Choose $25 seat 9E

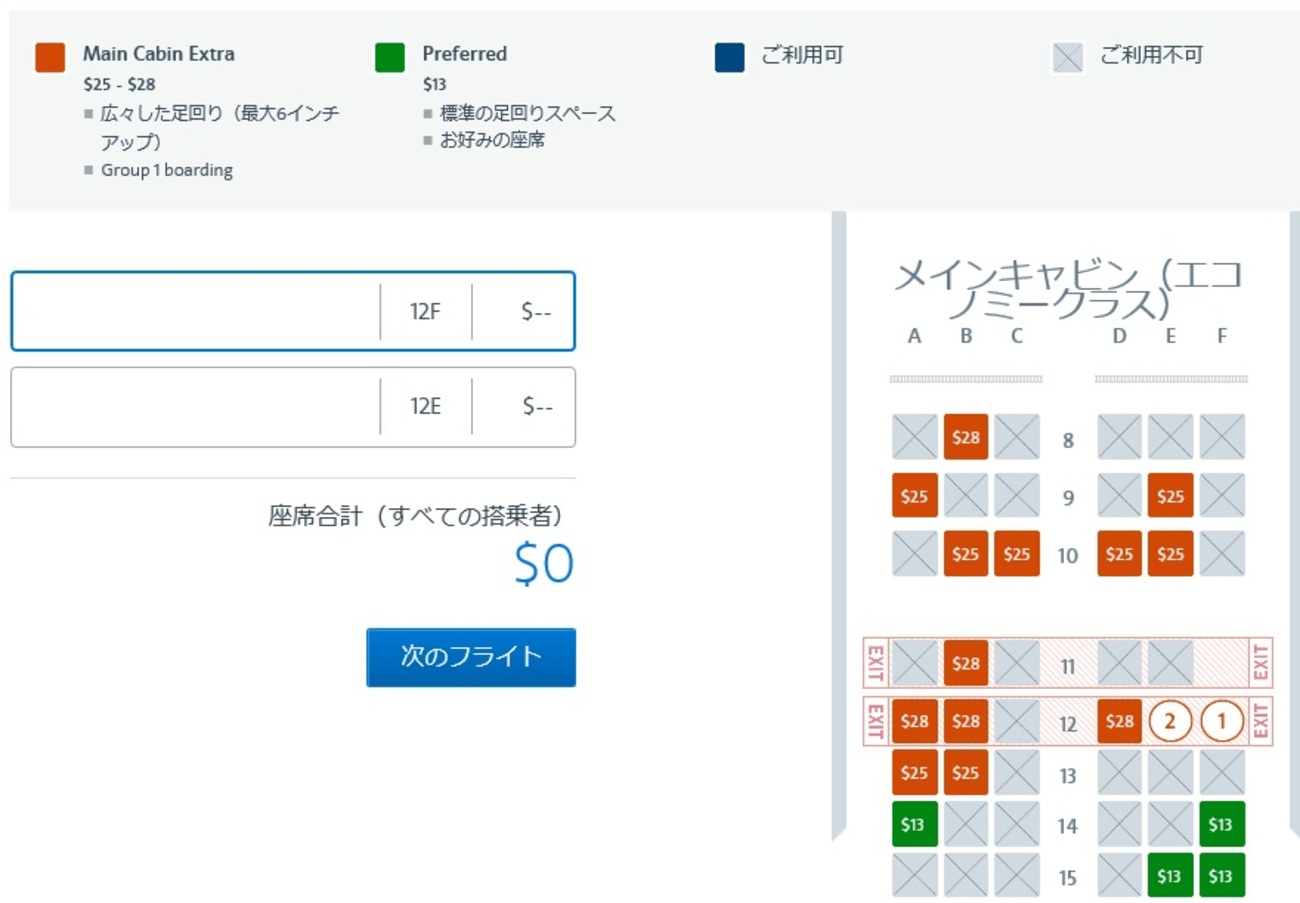point(1170,495)
